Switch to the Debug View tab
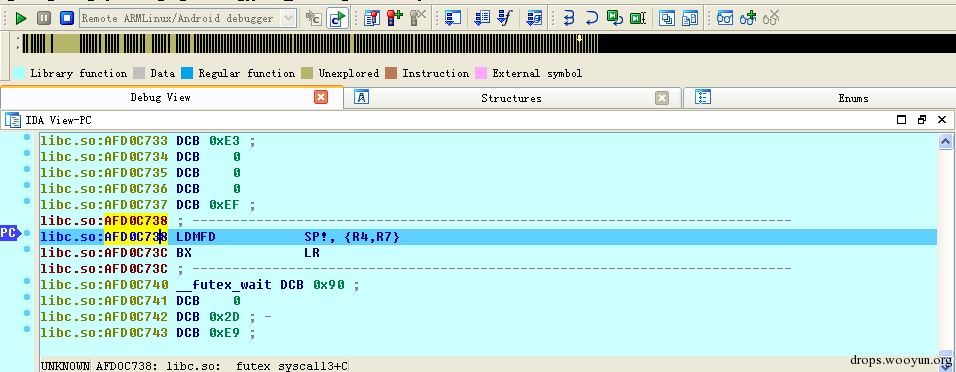The image size is (956, 372). tap(160, 98)
